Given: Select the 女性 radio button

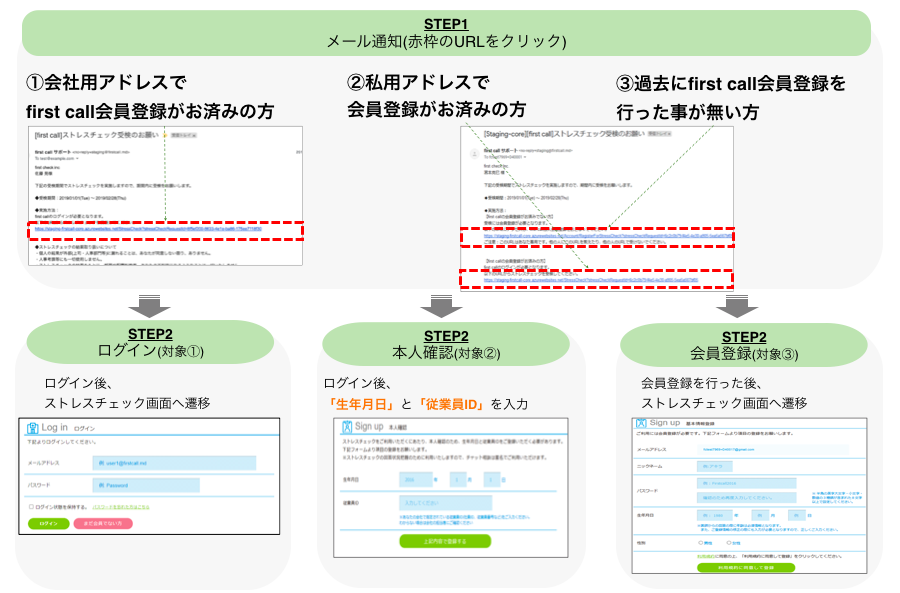Looking at the screenshot, I should click(728, 542).
